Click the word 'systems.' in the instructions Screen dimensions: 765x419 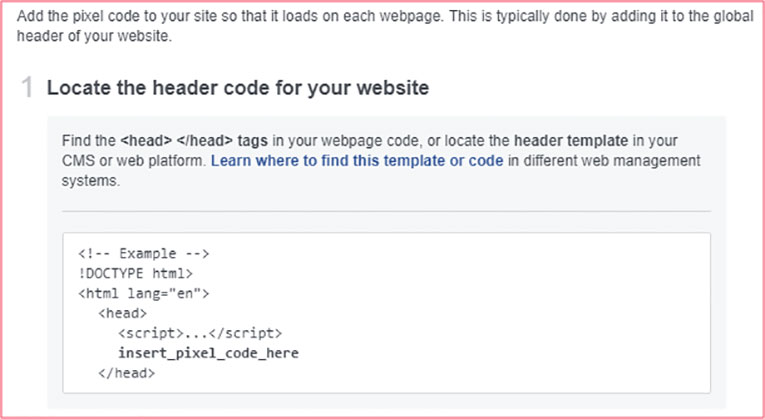(x=91, y=181)
